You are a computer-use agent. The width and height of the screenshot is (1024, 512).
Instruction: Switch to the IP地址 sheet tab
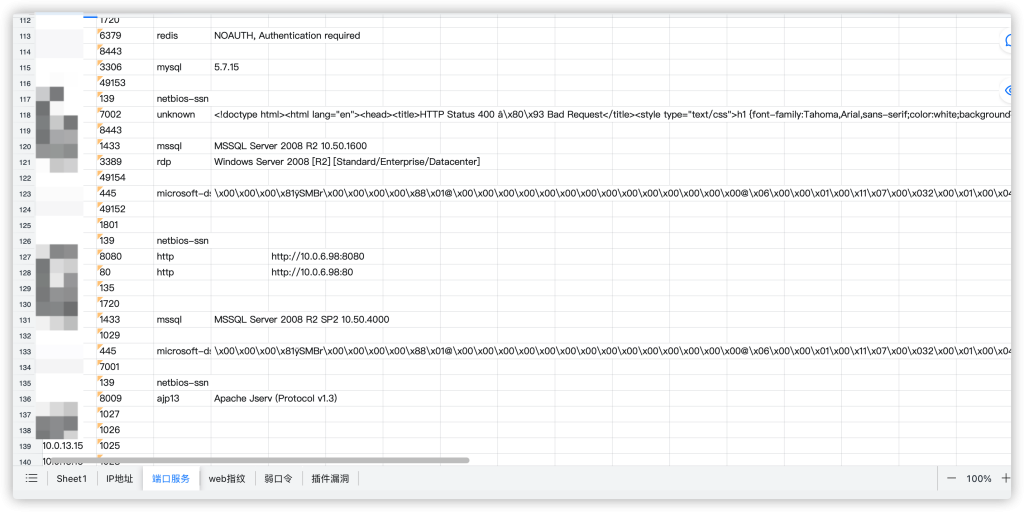(x=120, y=478)
